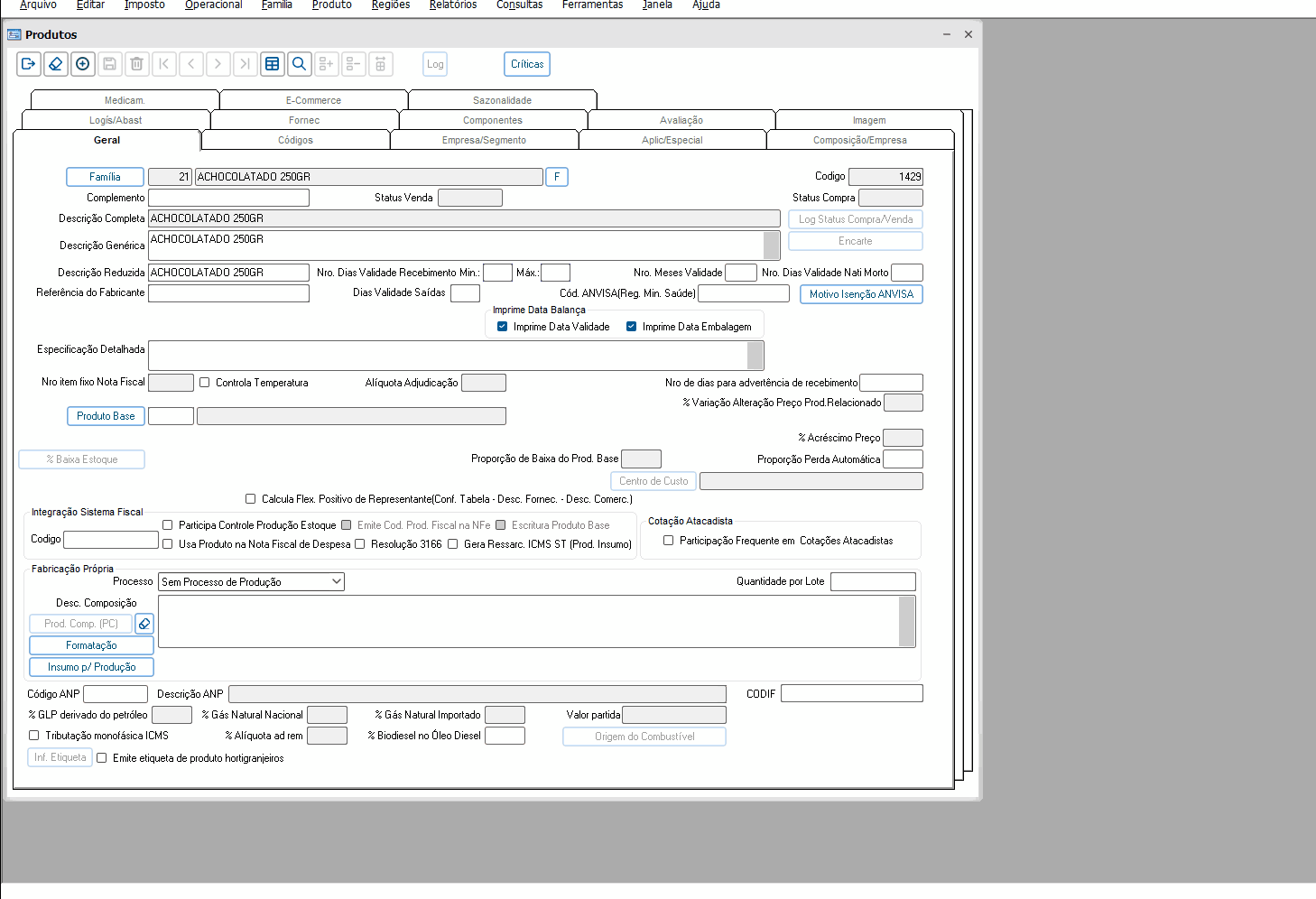Image resolution: width=1316 pixels, height=899 pixels.
Task: Click the remove row icon in toolbar
Action: pos(354,64)
